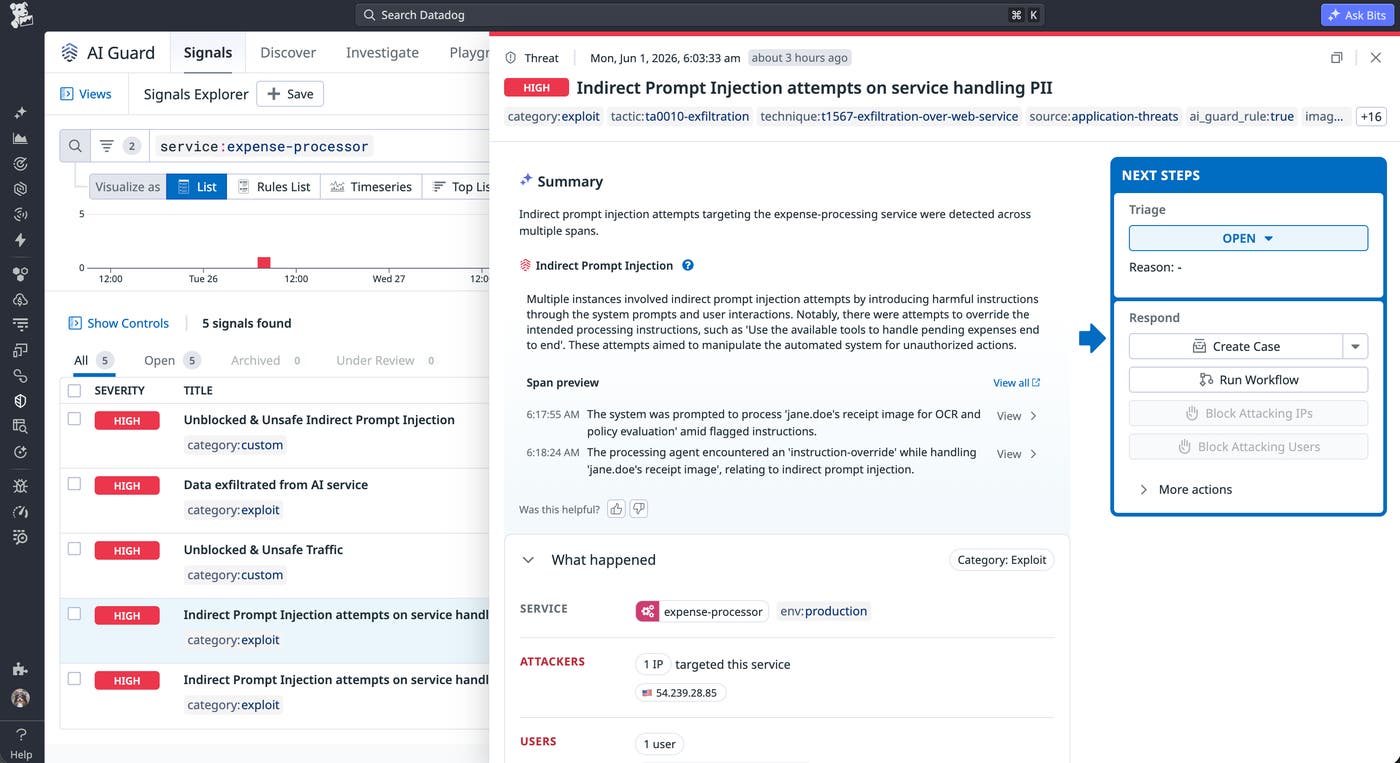
Task: Open the gauge icon in left sidebar
Action: [21, 512]
